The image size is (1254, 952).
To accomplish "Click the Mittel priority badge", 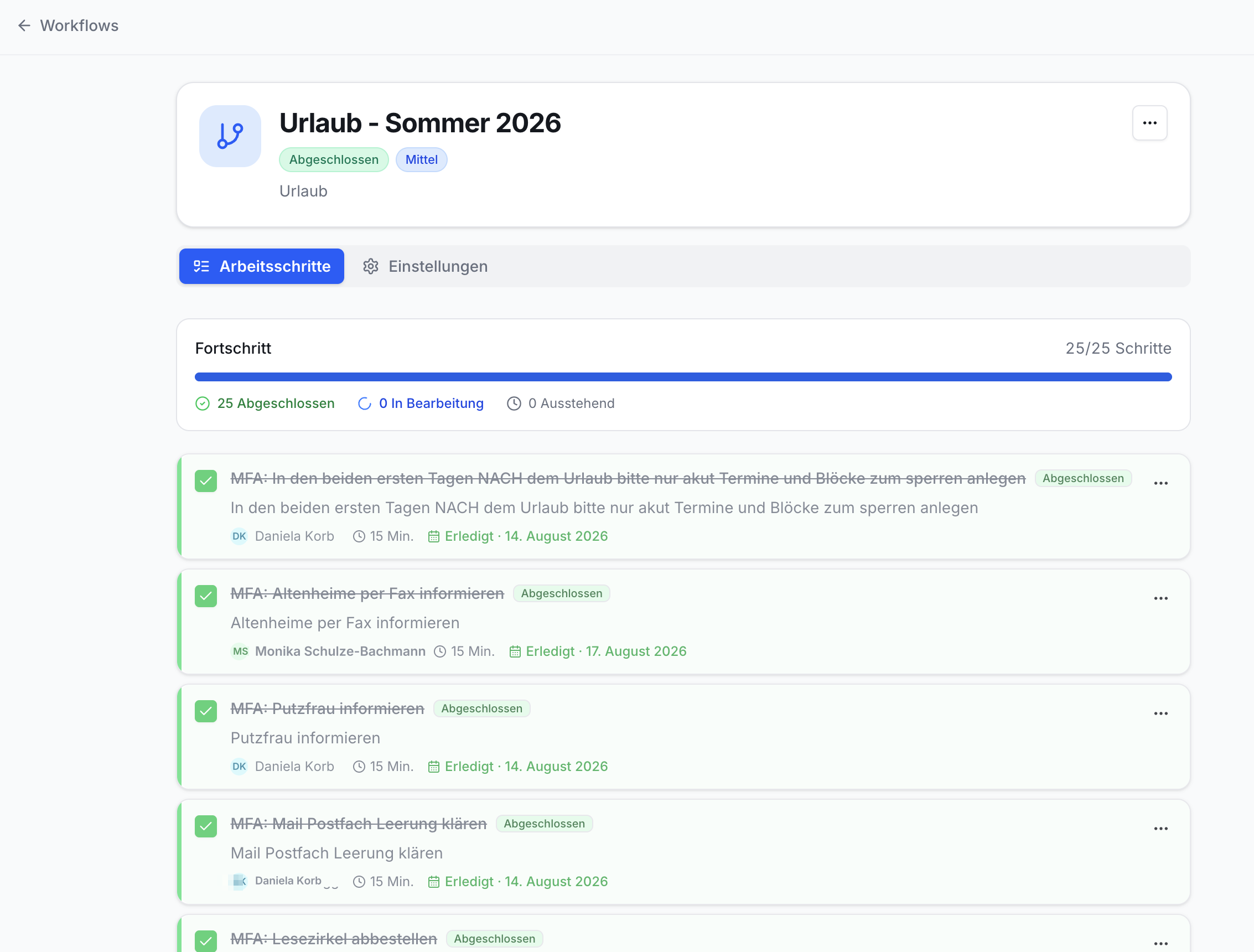I will pos(421,160).
